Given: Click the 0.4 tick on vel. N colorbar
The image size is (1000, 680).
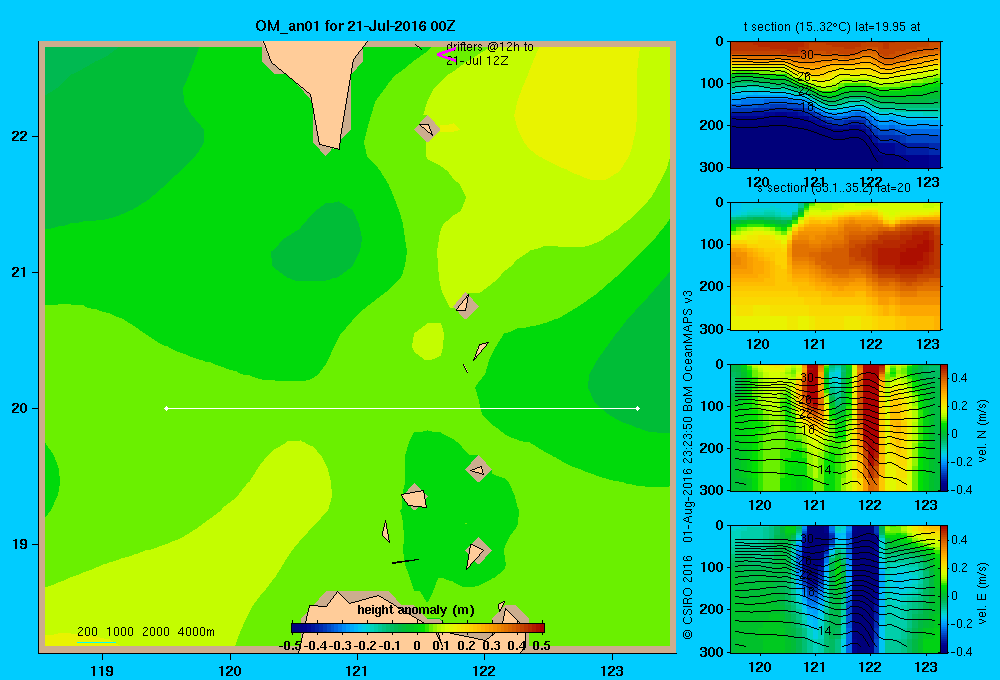Looking at the screenshot, I should pos(959,378).
